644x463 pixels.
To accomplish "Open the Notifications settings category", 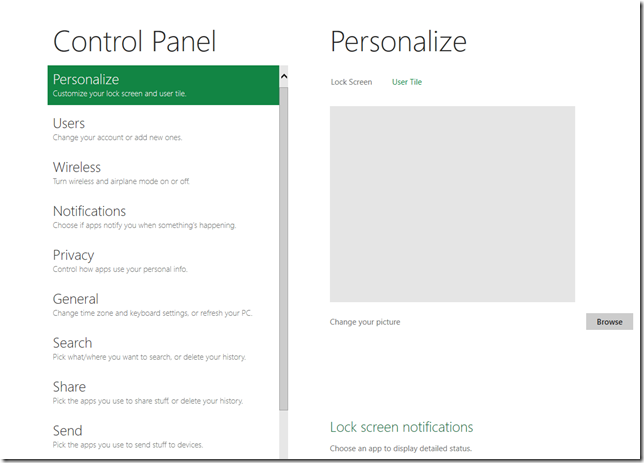I will click(163, 217).
